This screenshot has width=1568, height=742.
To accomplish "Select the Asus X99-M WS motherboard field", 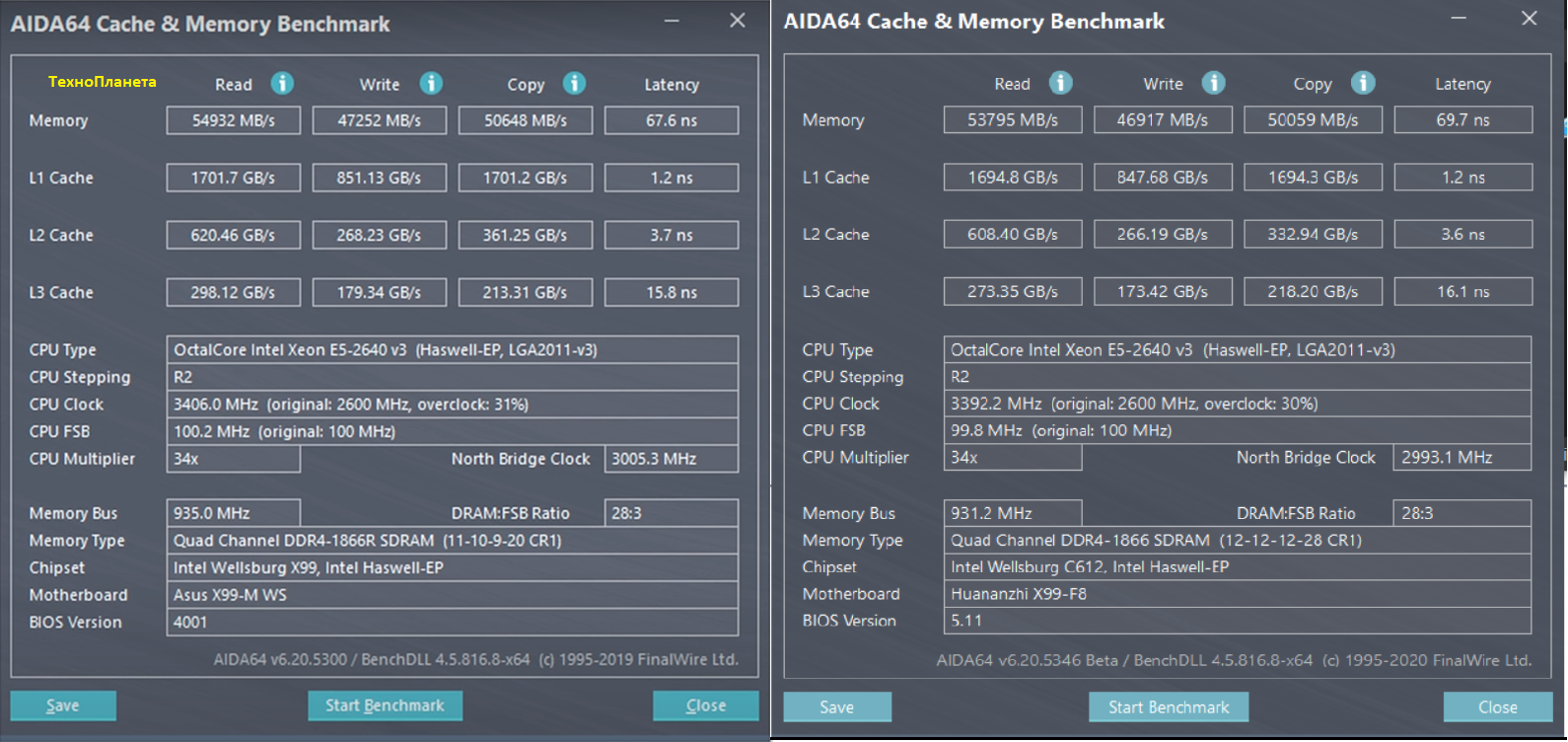I will 452,595.
